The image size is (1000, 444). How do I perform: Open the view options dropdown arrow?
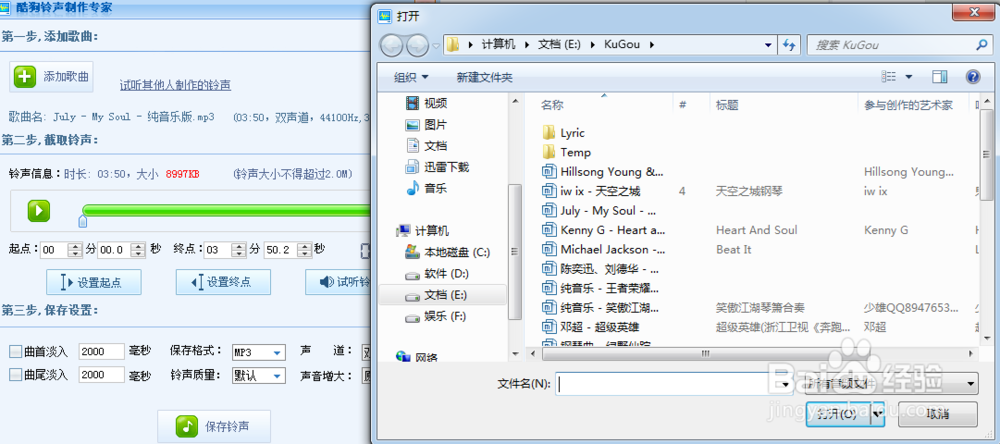908,77
